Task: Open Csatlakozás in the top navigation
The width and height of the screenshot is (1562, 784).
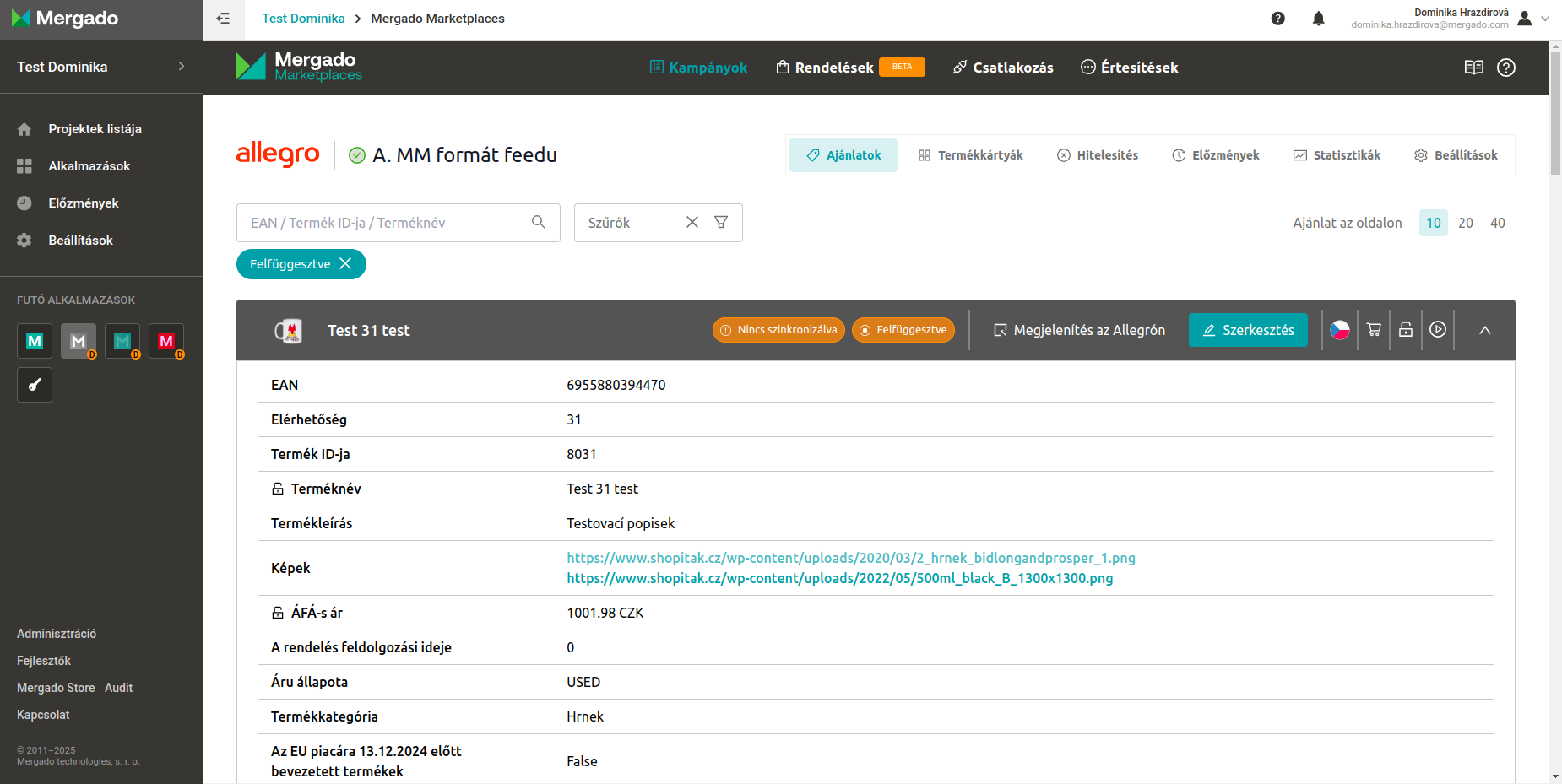Action: coord(1003,68)
